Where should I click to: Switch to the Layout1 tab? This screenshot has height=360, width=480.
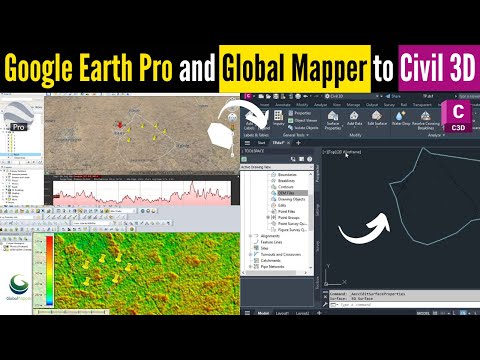[x=282, y=313]
